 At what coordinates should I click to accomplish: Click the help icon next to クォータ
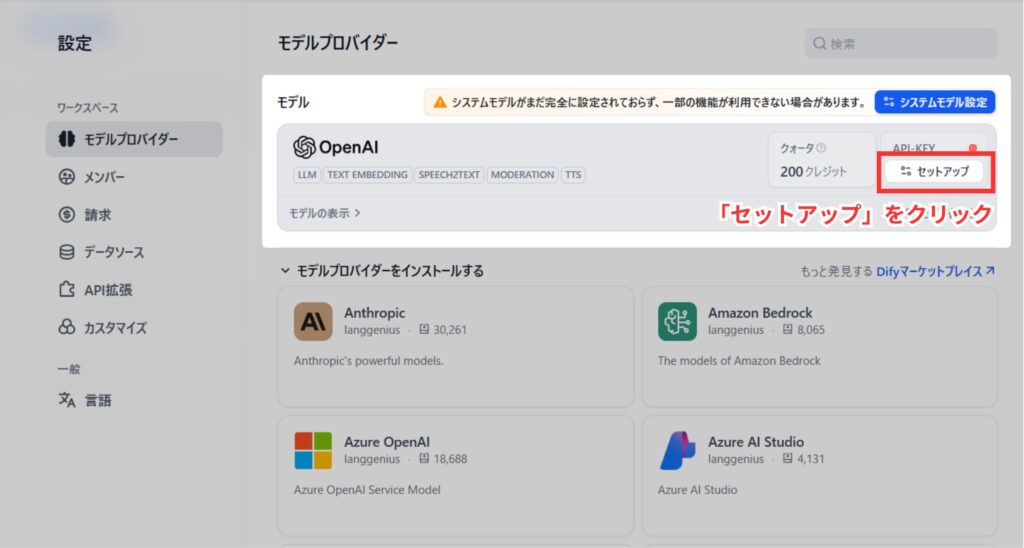tap(821, 148)
